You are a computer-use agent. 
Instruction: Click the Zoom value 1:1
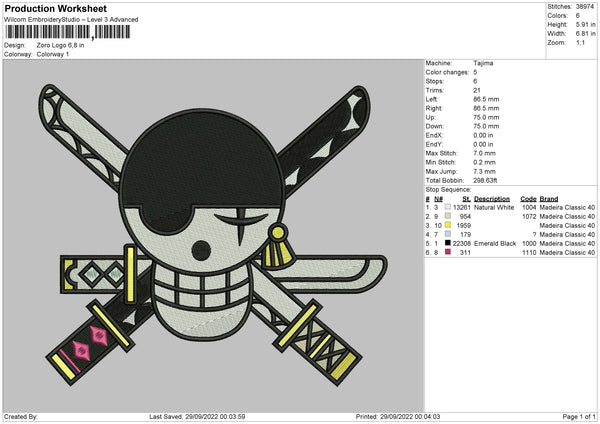pos(580,42)
